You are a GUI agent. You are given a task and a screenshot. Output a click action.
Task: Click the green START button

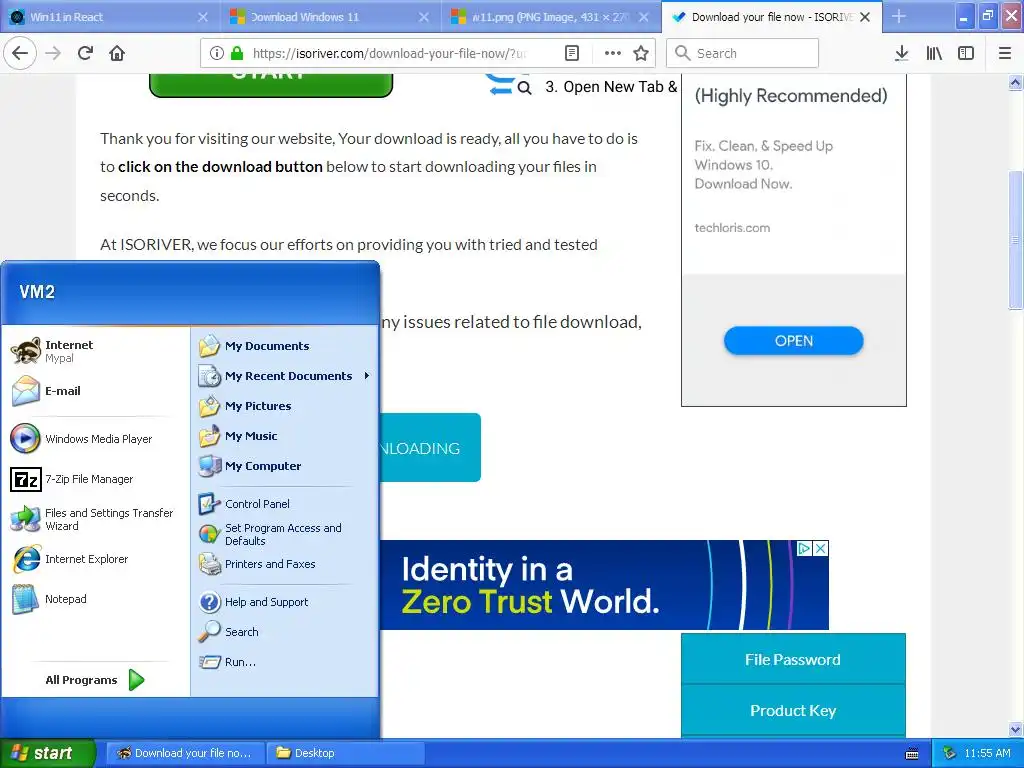(x=271, y=85)
